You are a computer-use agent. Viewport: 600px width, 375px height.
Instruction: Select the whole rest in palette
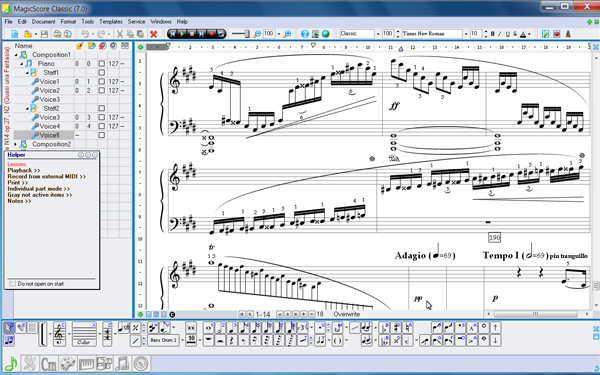tap(209, 340)
